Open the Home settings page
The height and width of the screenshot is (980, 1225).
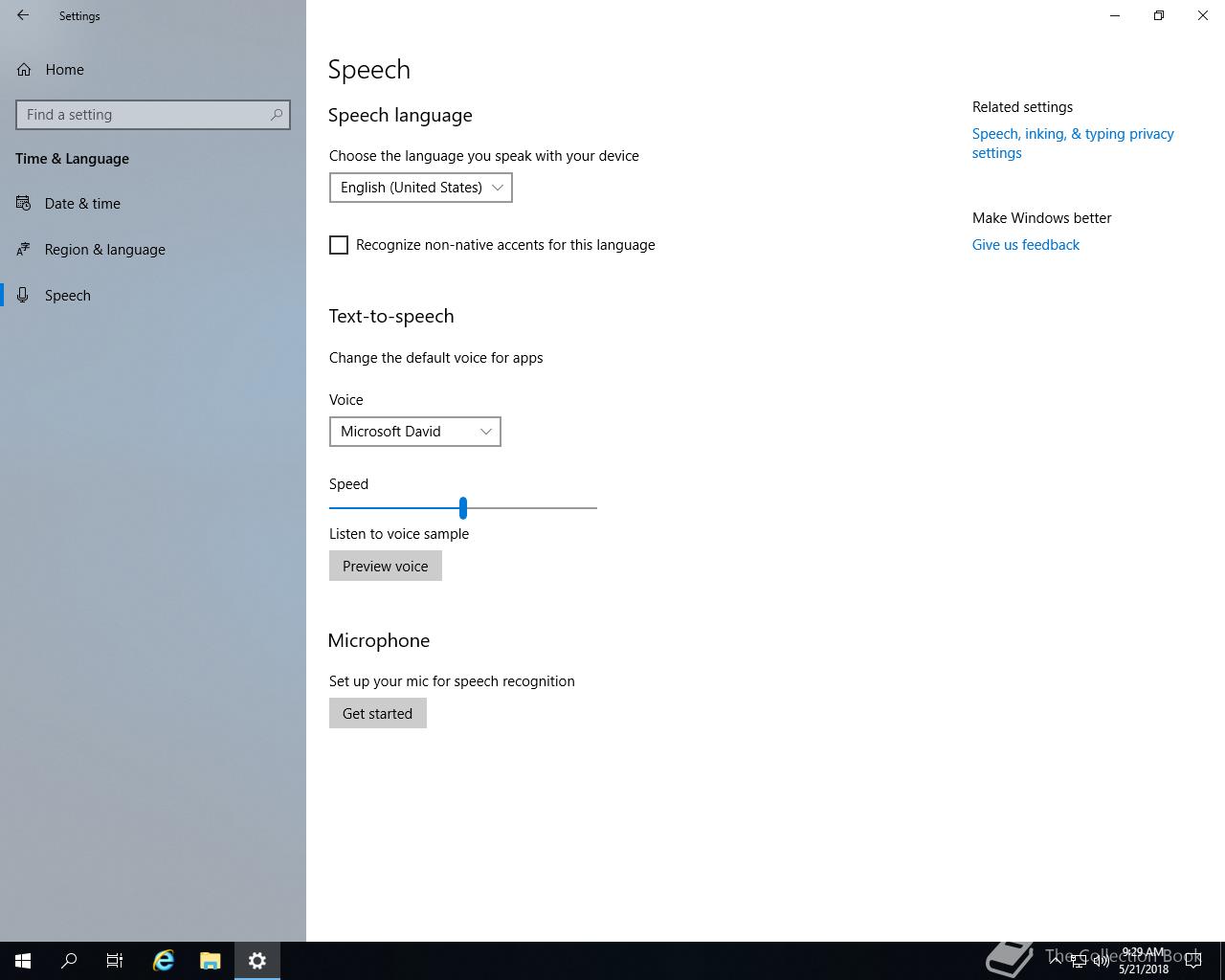[153, 70]
